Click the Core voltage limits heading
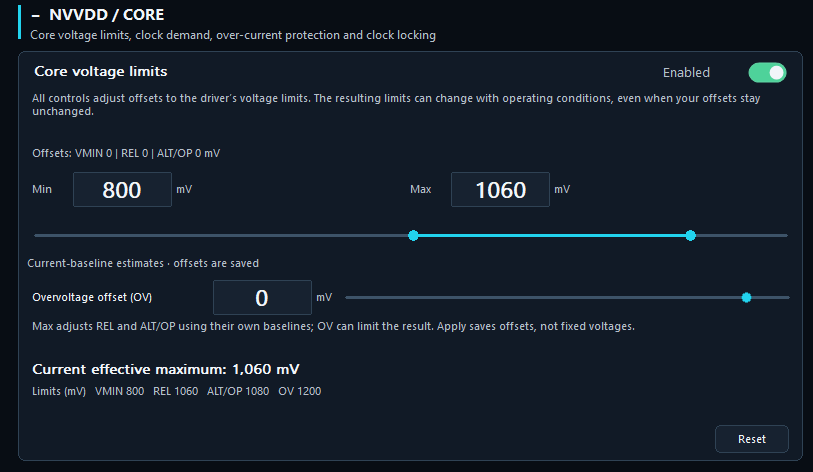The width and height of the screenshot is (813, 472). click(x=101, y=72)
